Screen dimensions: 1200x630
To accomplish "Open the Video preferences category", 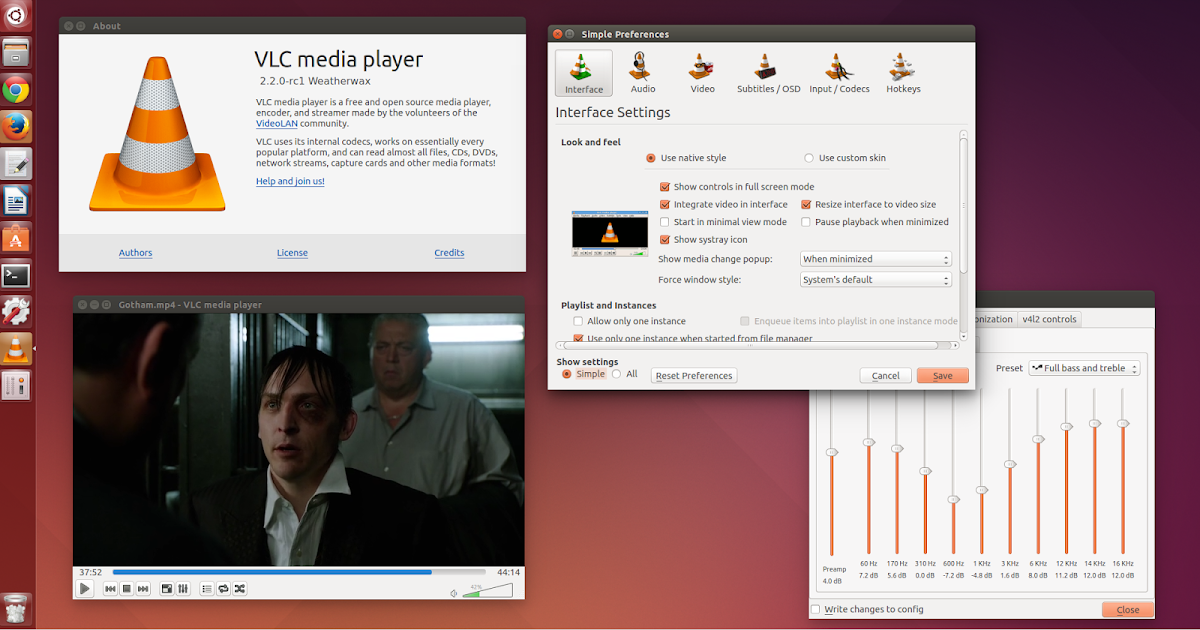I will [x=702, y=74].
